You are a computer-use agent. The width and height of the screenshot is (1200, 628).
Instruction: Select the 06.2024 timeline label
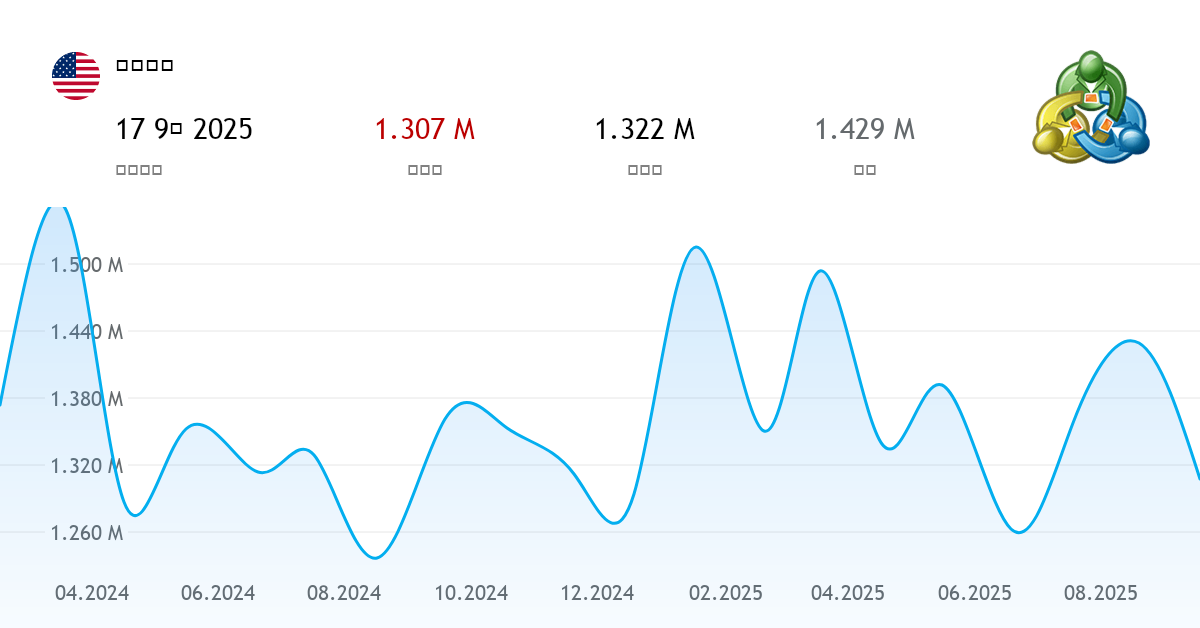tap(218, 593)
